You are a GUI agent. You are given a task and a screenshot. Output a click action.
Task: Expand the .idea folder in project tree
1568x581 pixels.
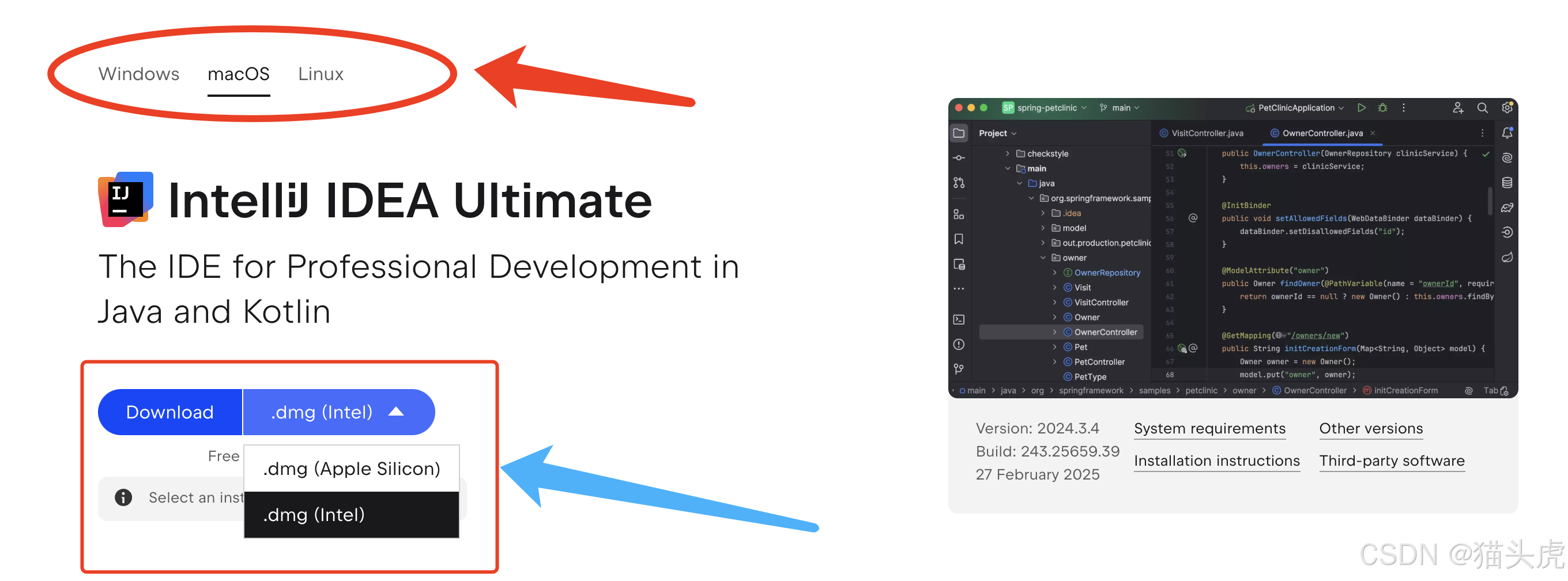point(1042,213)
